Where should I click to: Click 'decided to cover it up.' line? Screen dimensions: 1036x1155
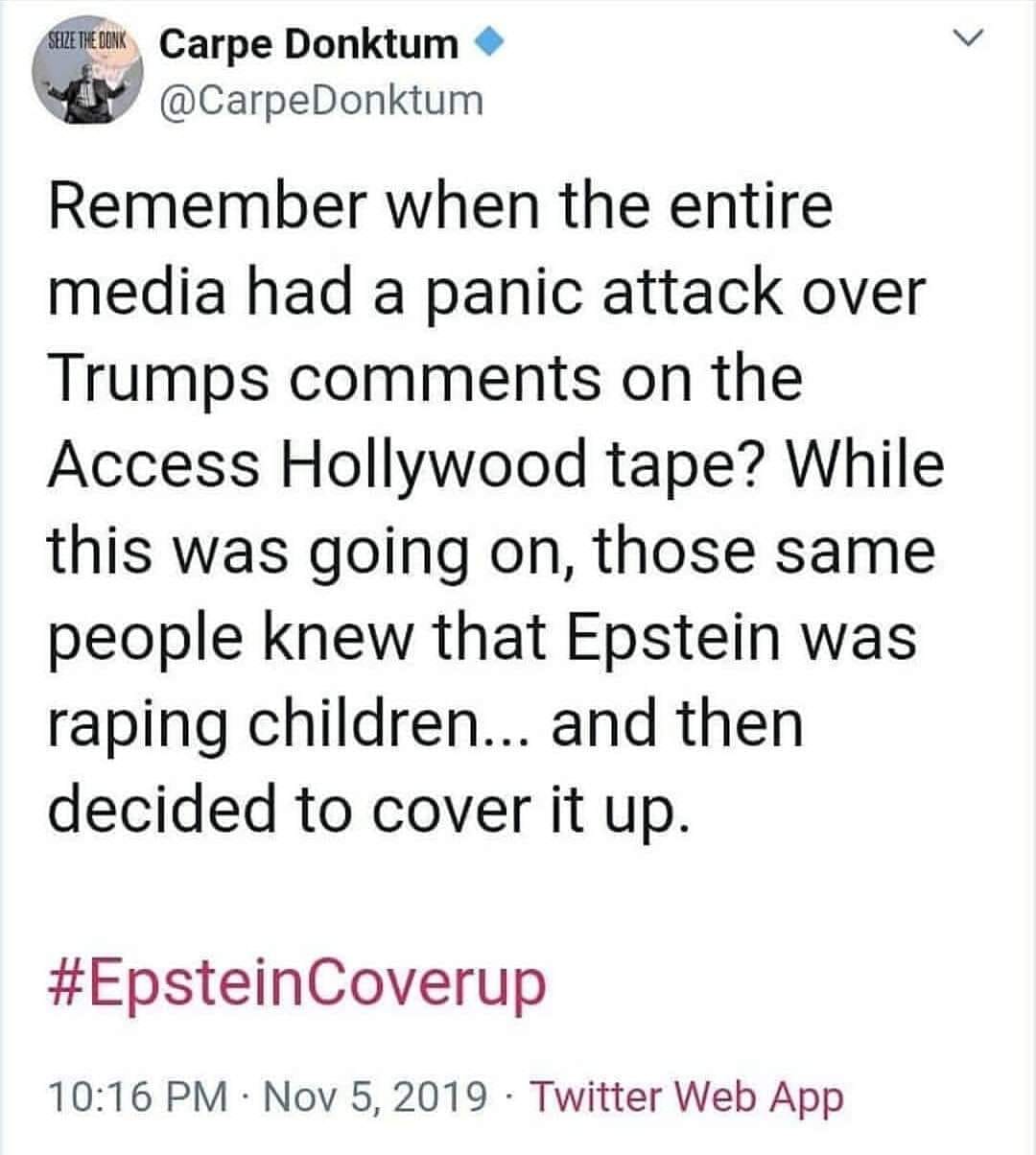368,809
